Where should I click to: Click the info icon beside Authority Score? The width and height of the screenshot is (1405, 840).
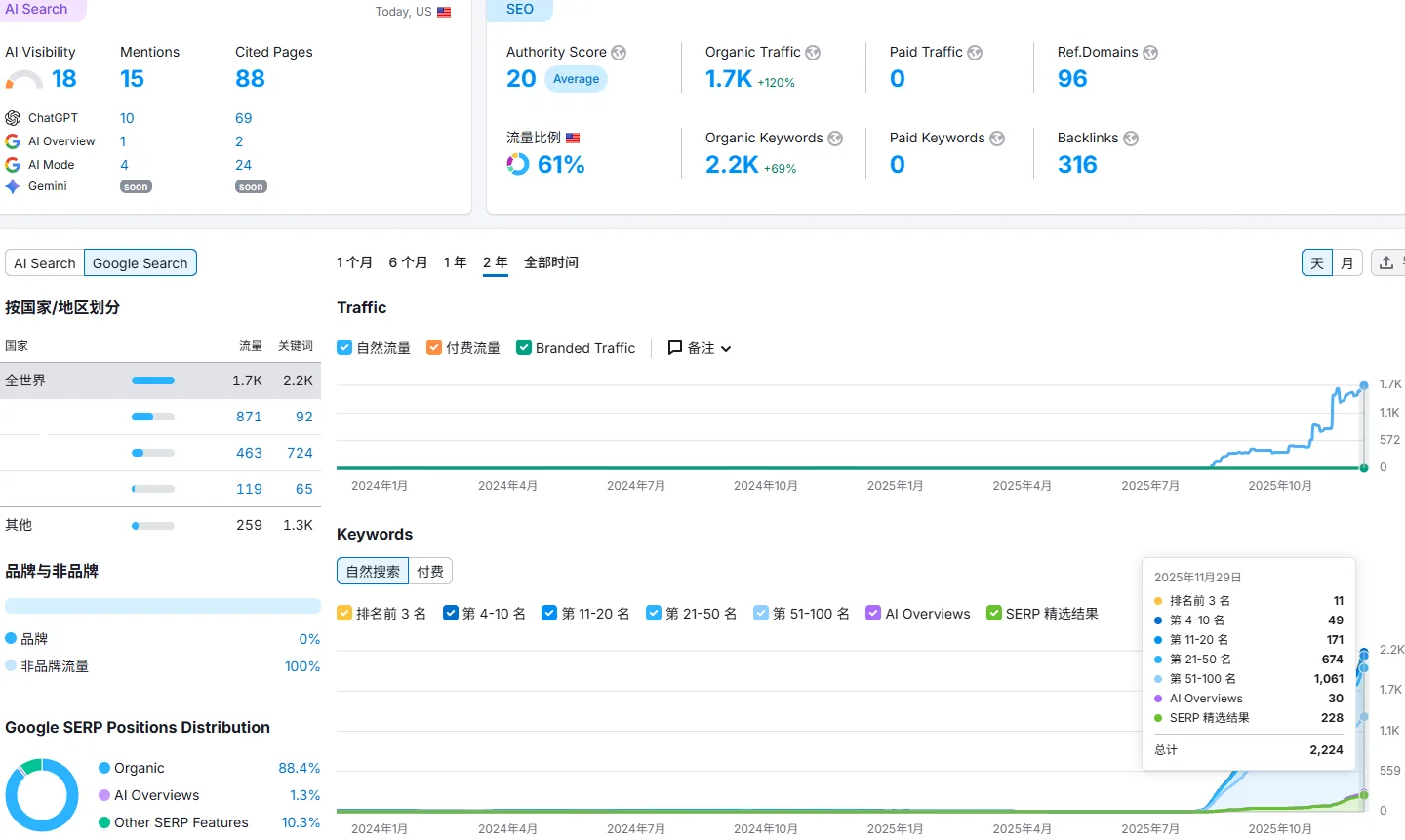pos(619,53)
